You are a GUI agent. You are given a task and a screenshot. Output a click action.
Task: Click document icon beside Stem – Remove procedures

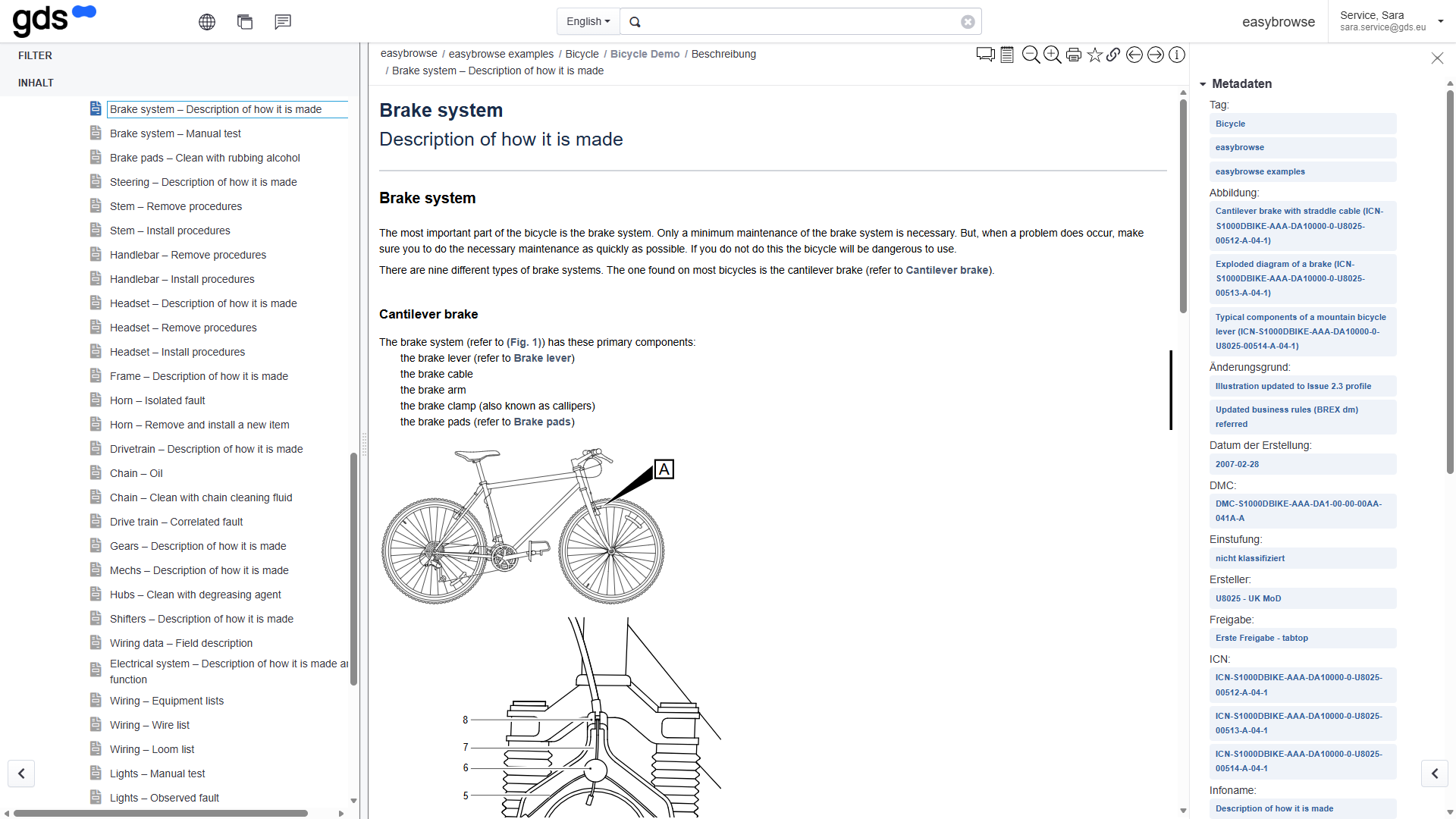tap(96, 206)
